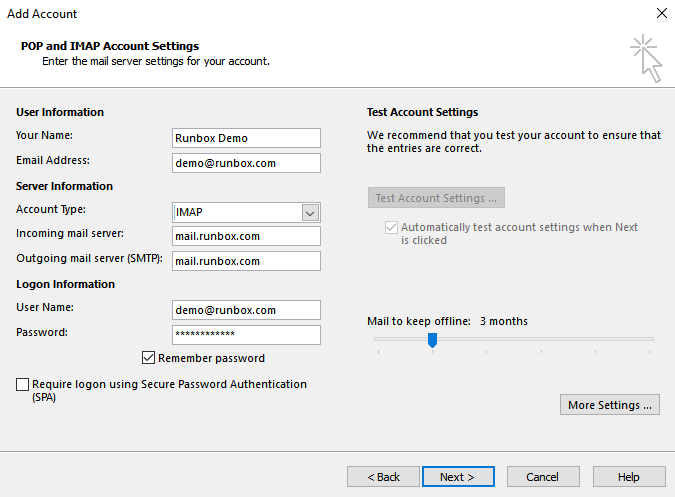Enable Require logon using Secure Password Authentication
675x497 pixels.
tap(23, 384)
